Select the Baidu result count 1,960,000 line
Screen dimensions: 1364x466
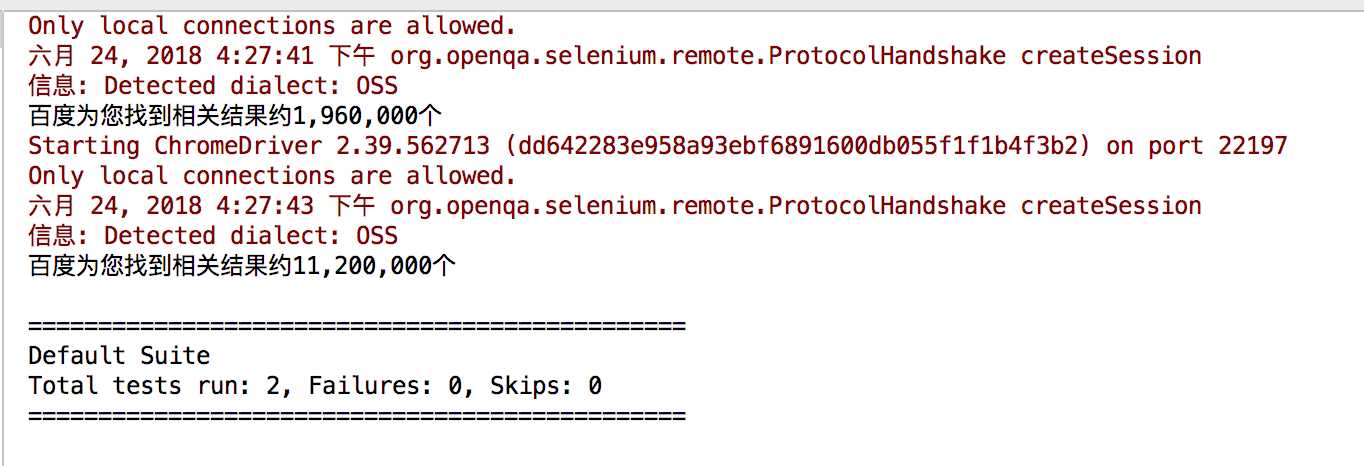click(x=237, y=116)
